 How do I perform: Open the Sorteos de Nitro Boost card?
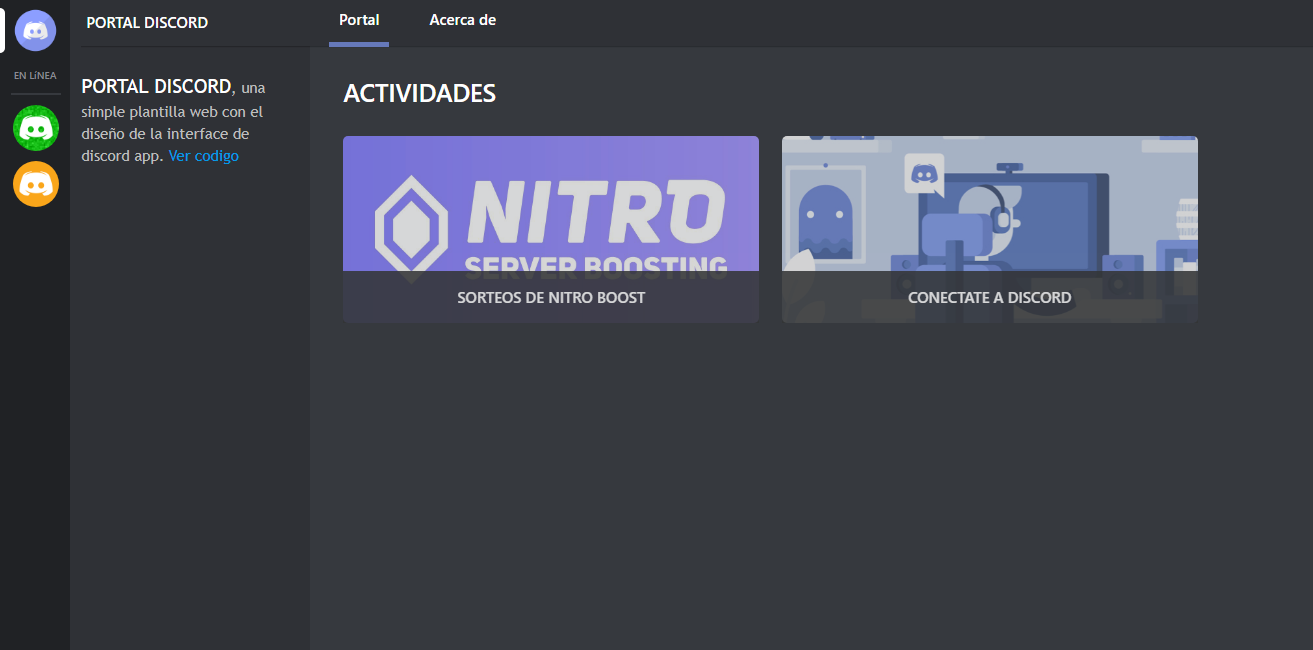pos(551,229)
